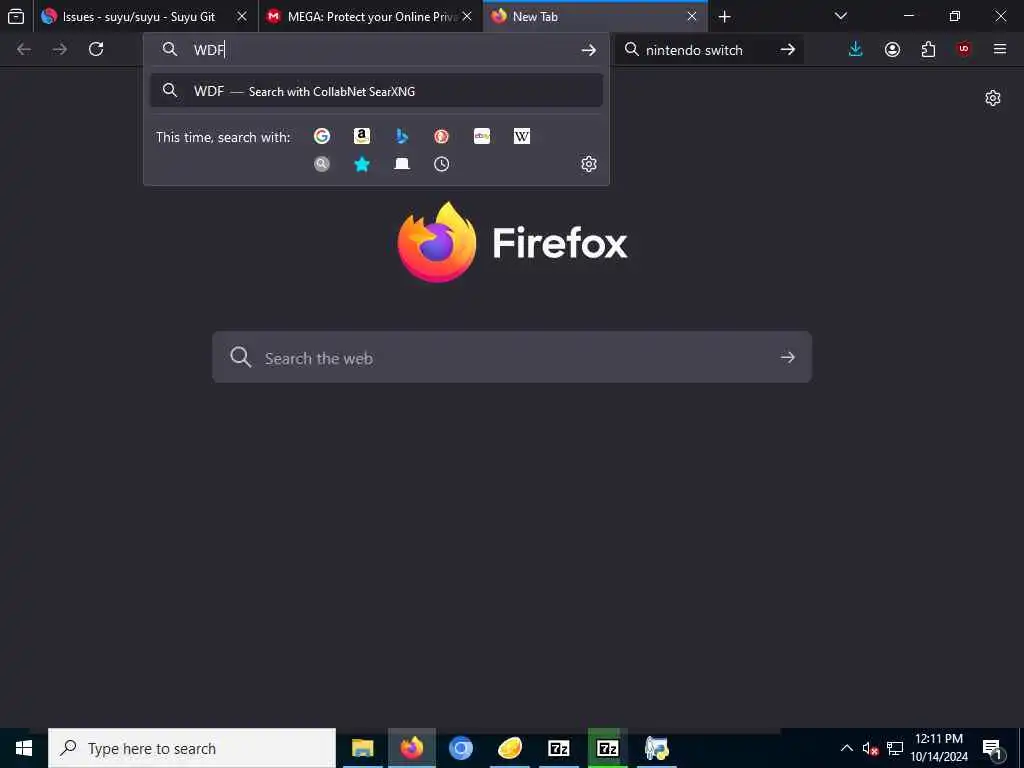Search this time with Bing

(x=402, y=136)
